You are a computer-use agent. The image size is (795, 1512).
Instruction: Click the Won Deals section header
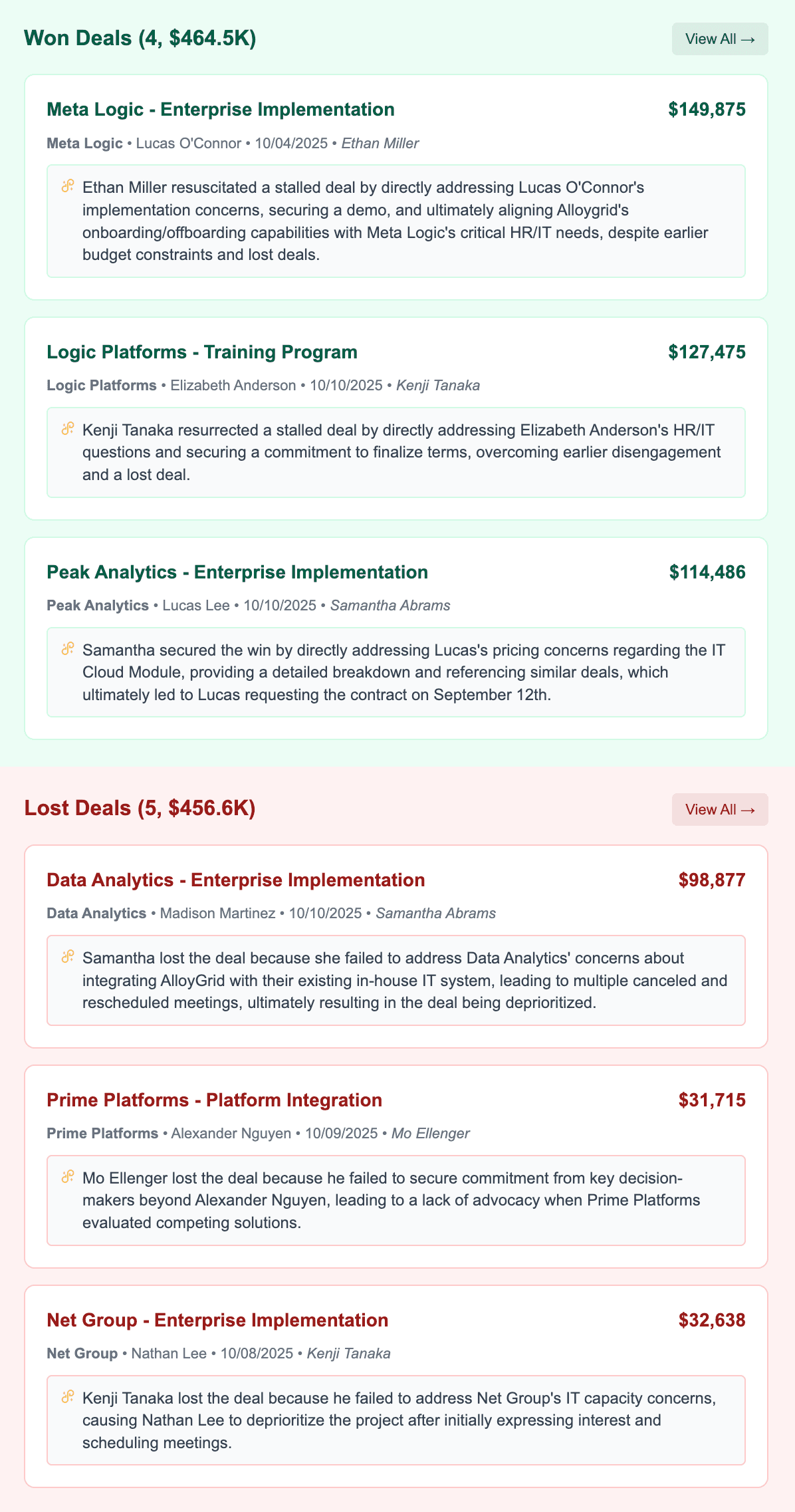coord(139,38)
